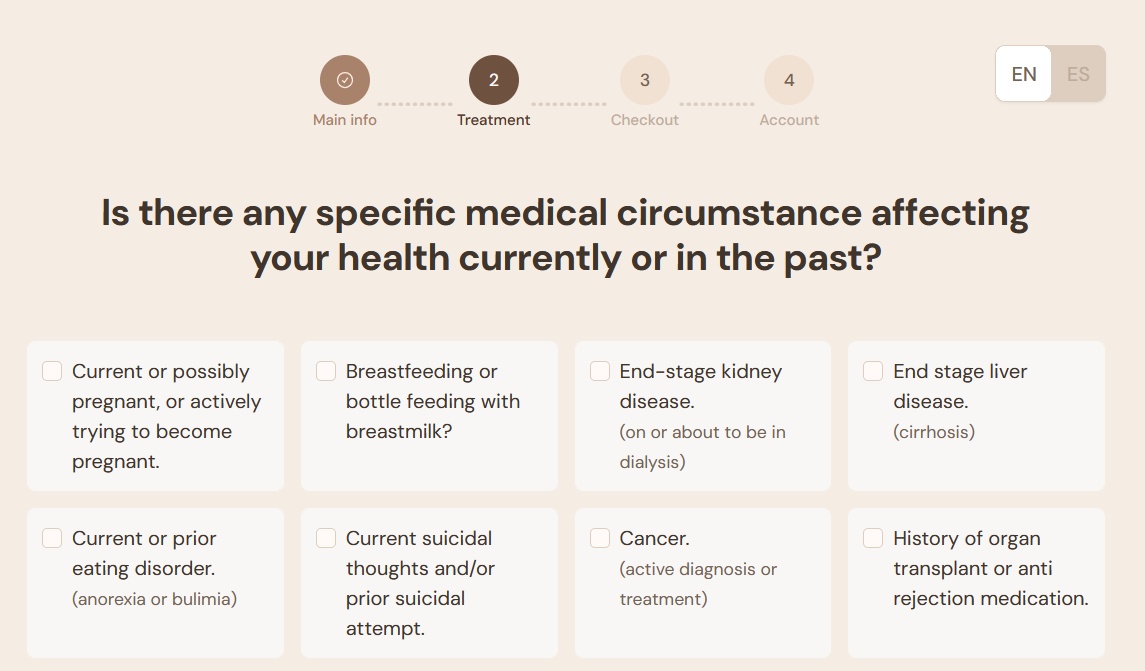Select the cirrhosis liver disease card

(x=976, y=415)
